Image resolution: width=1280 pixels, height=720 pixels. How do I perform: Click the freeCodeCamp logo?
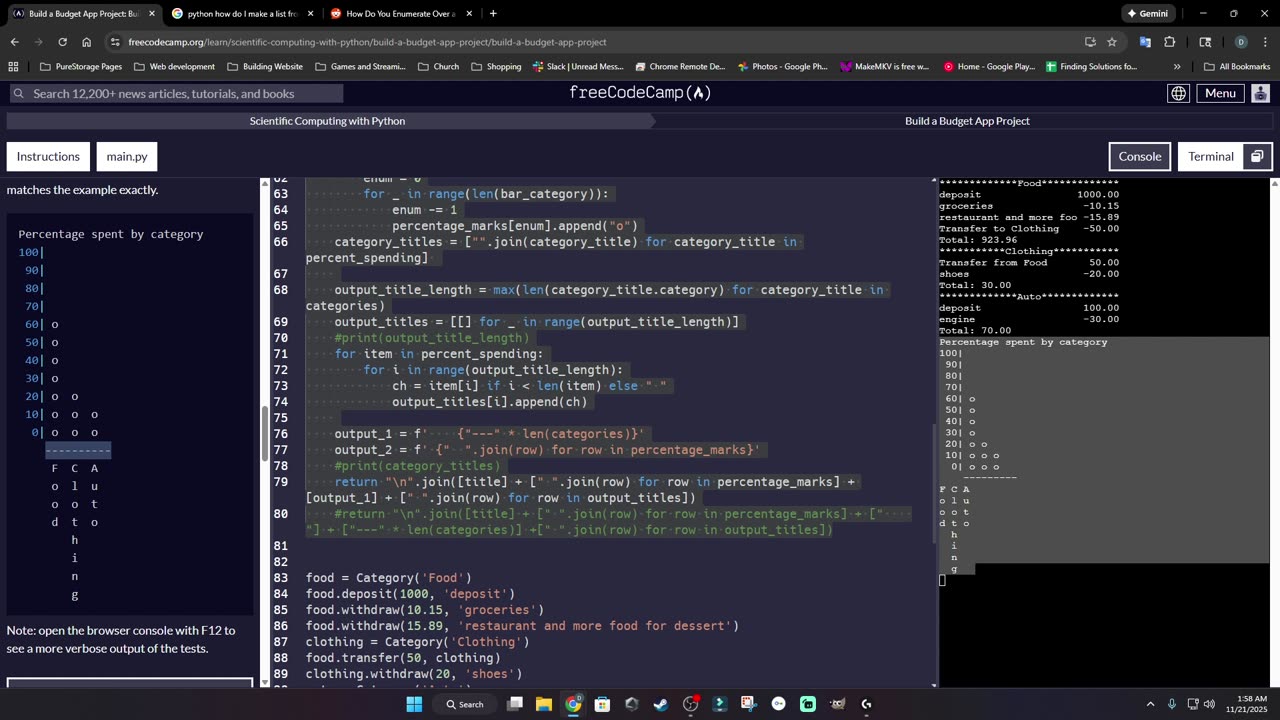point(640,93)
